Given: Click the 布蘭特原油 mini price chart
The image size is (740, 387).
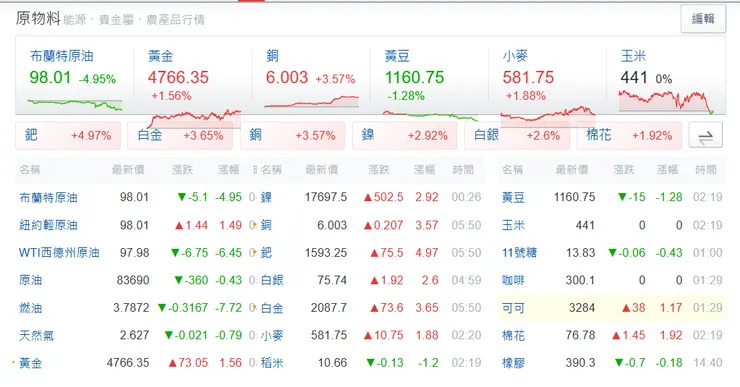Looking at the screenshot, I should [x=75, y=104].
